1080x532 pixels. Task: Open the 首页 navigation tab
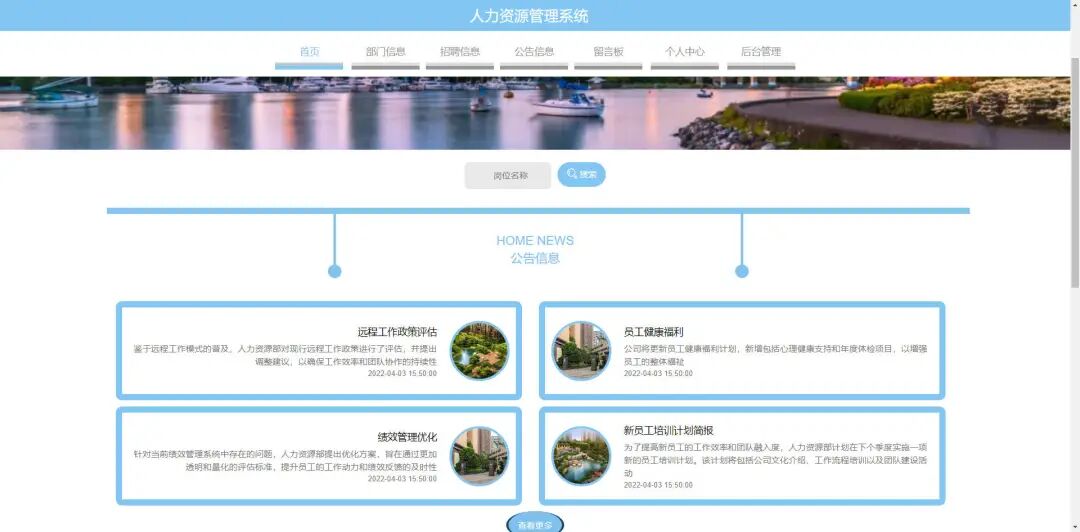(309, 52)
